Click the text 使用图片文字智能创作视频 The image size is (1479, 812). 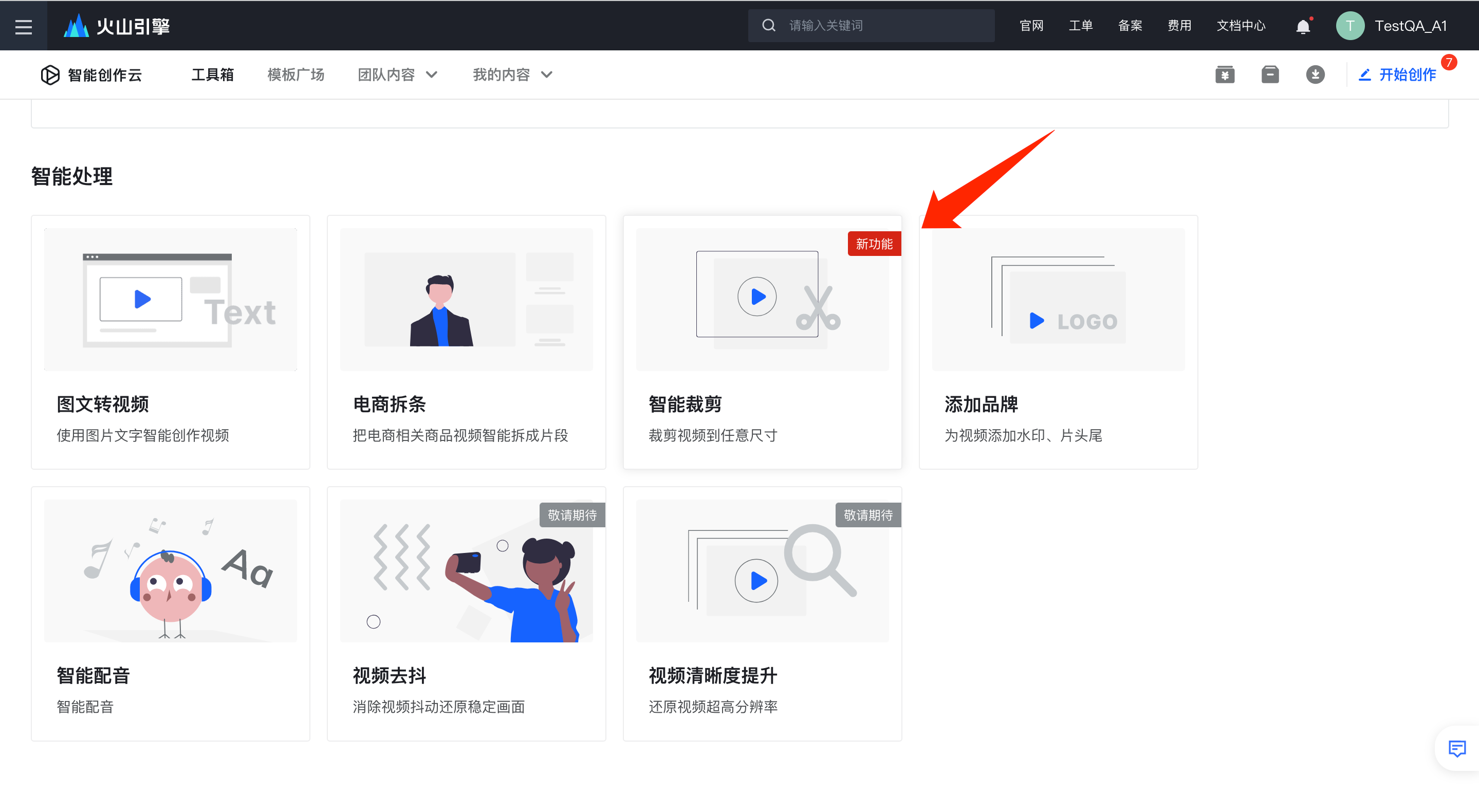point(142,435)
